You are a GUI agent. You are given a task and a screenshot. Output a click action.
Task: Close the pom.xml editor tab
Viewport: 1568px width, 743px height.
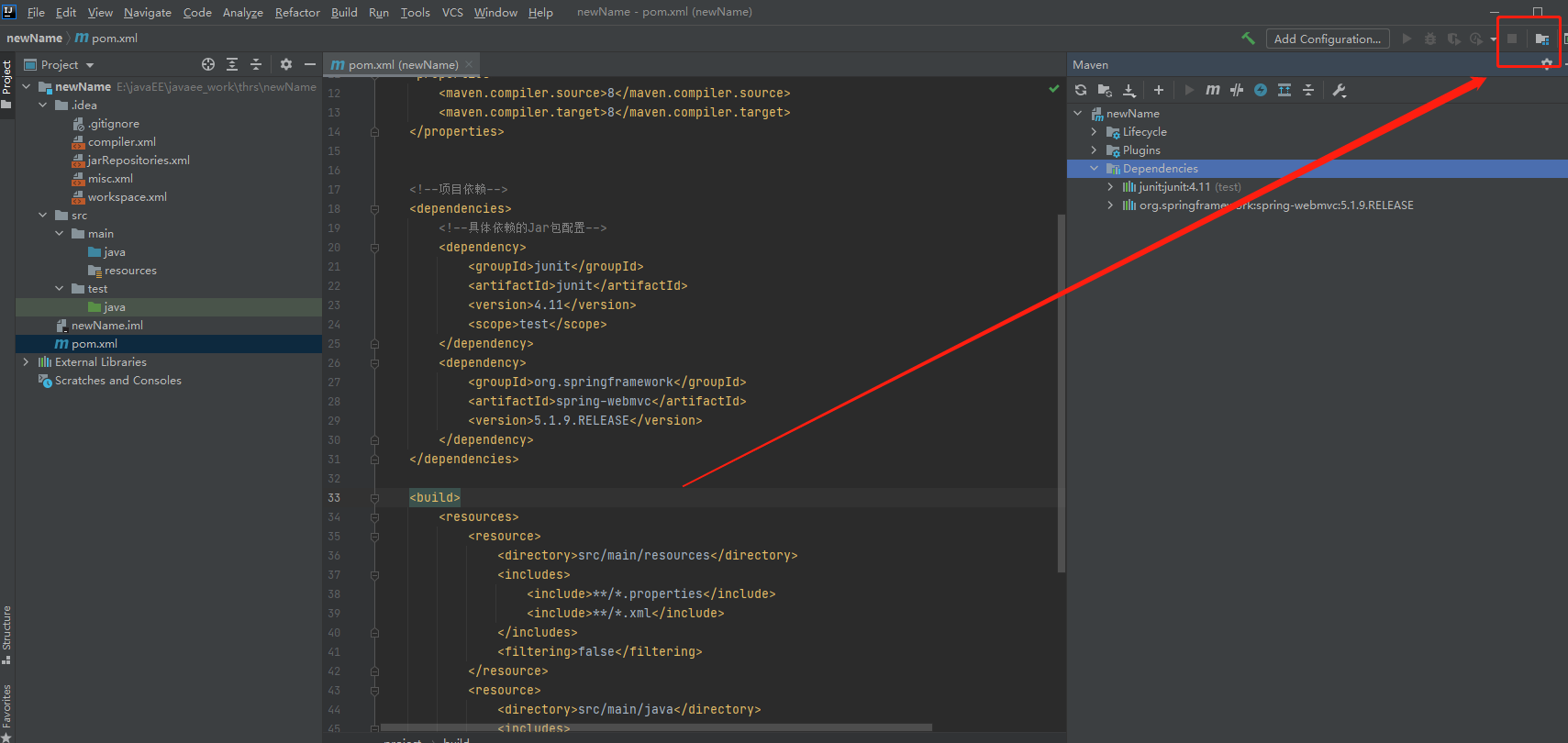coord(469,64)
